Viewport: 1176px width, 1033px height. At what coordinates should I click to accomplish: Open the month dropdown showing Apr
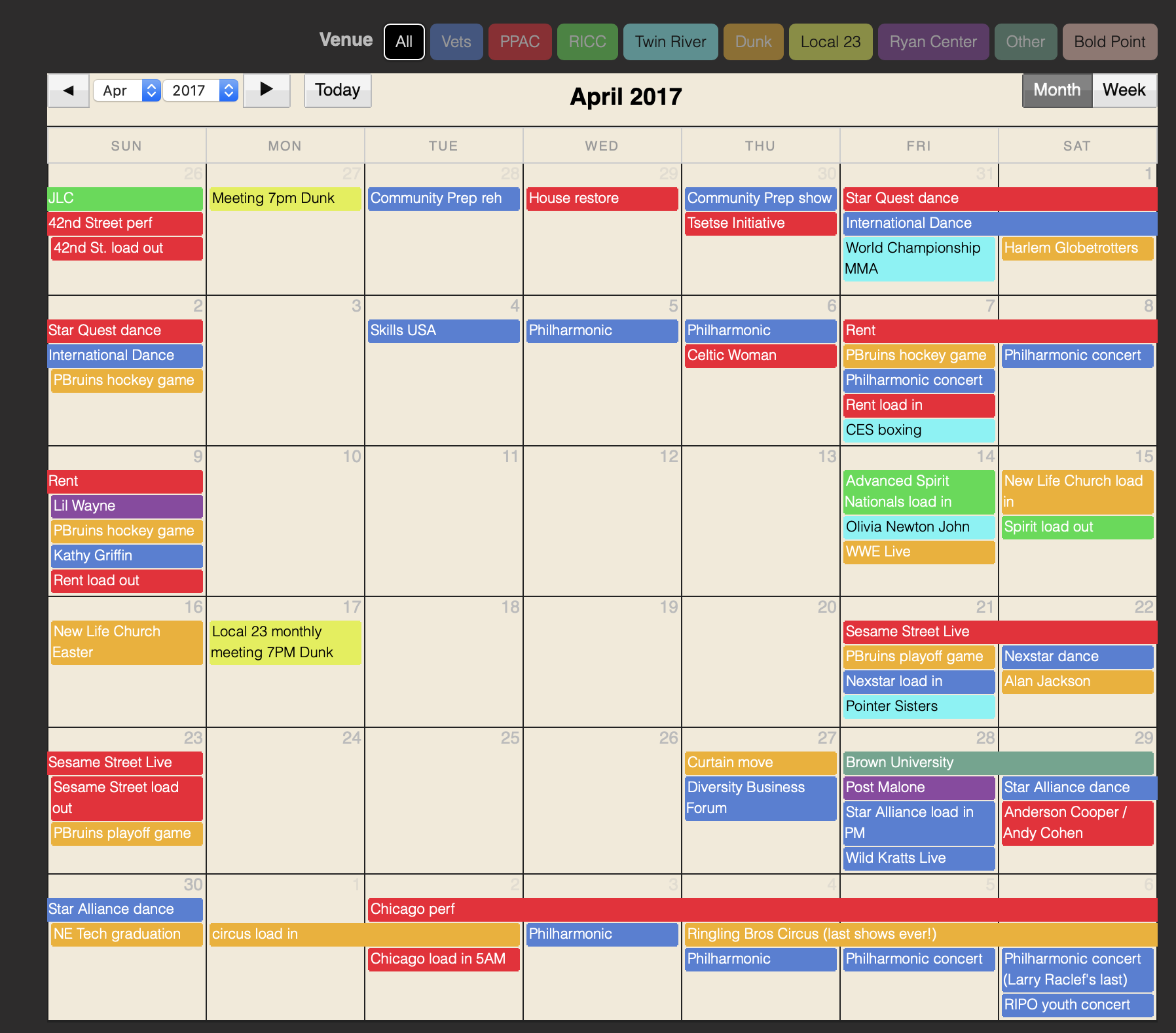(127, 90)
